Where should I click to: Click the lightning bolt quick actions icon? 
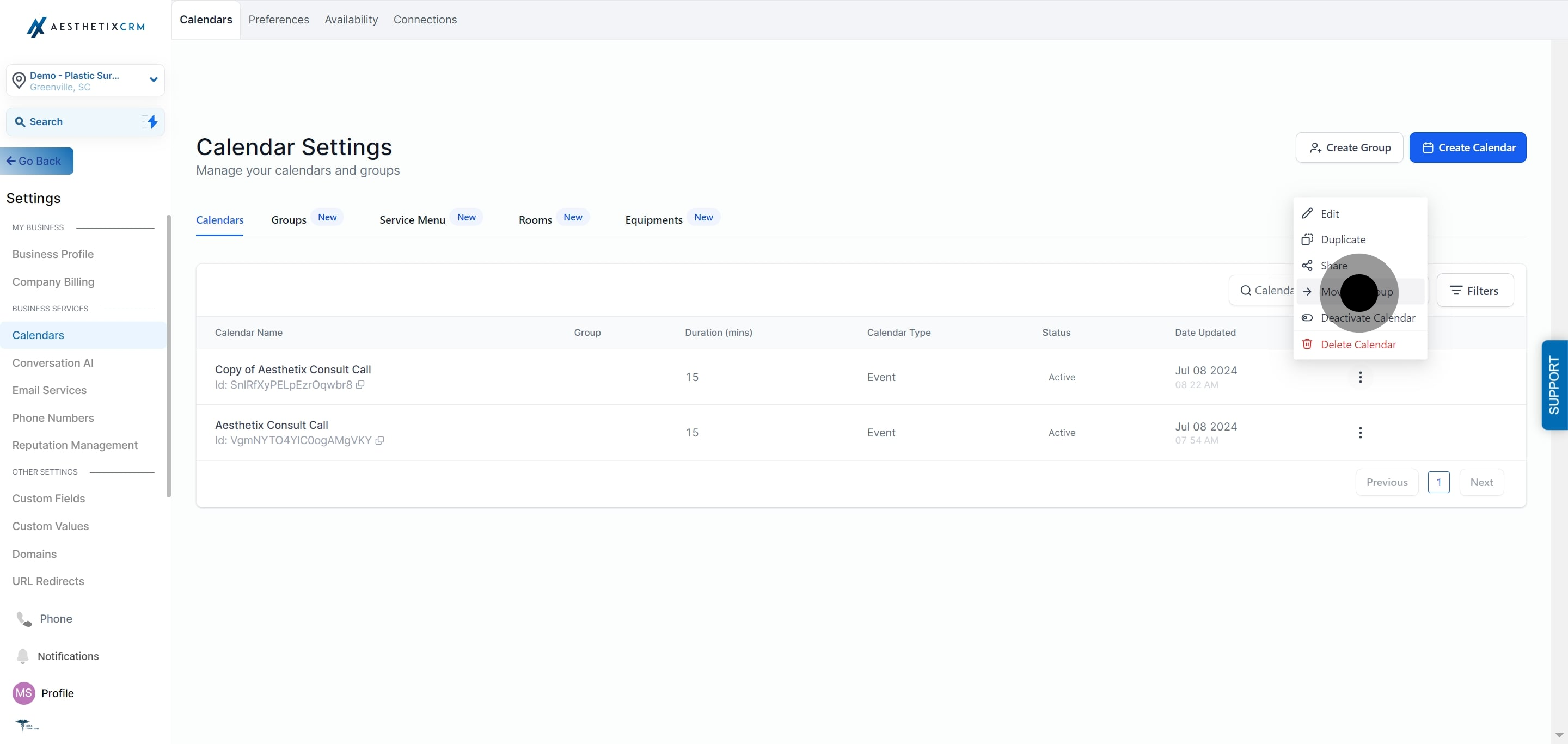click(152, 122)
